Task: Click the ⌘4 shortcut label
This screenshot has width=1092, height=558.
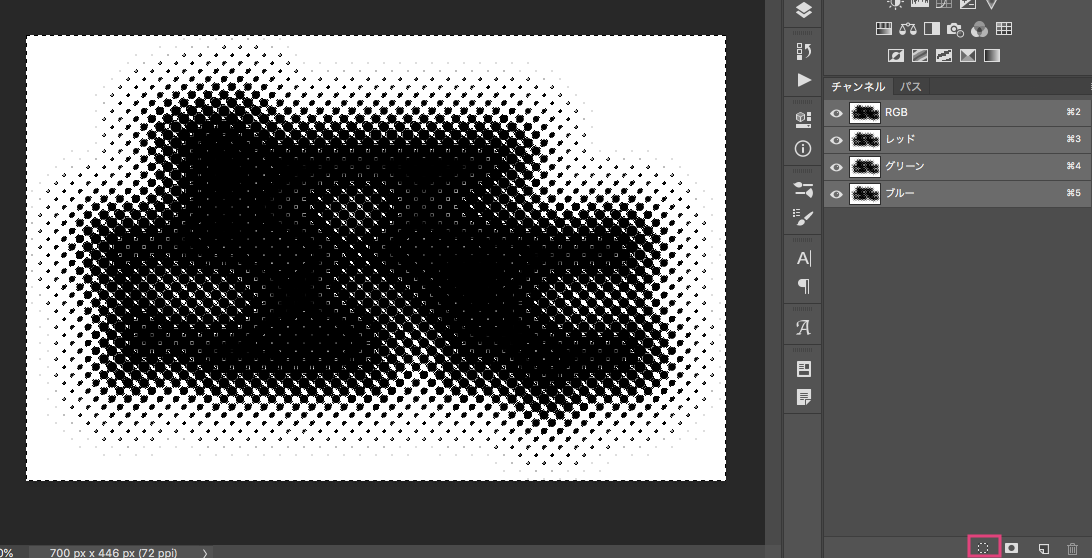Action: (x=1073, y=166)
